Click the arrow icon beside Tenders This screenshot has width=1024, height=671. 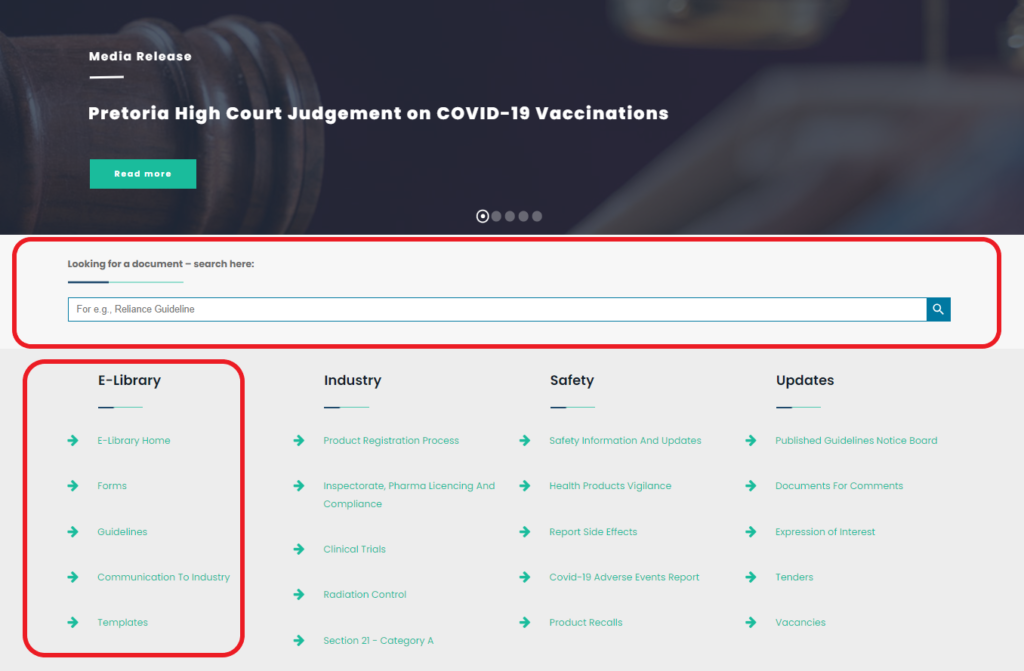coord(751,577)
